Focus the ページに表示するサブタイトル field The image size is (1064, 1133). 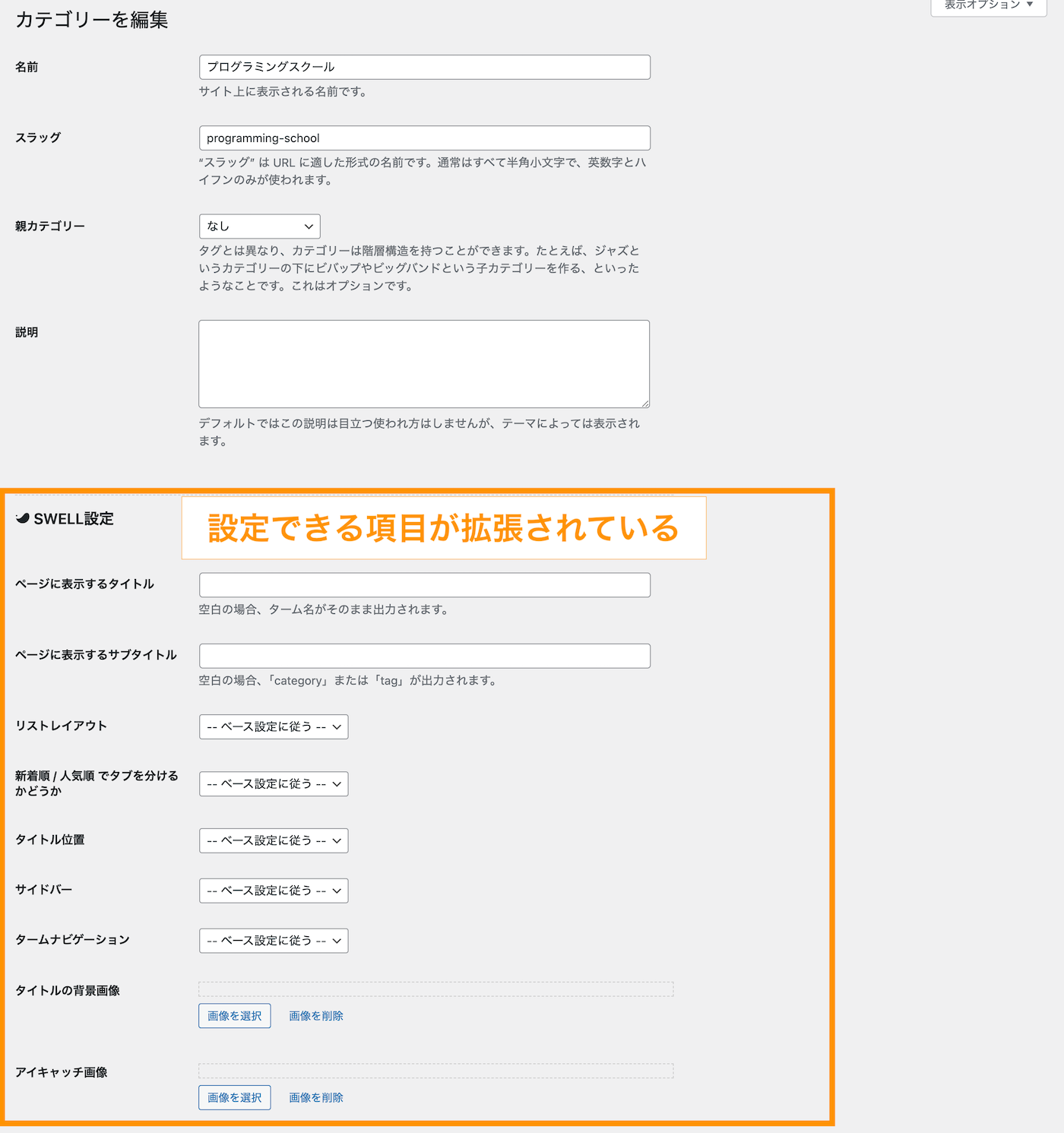(x=425, y=656)
